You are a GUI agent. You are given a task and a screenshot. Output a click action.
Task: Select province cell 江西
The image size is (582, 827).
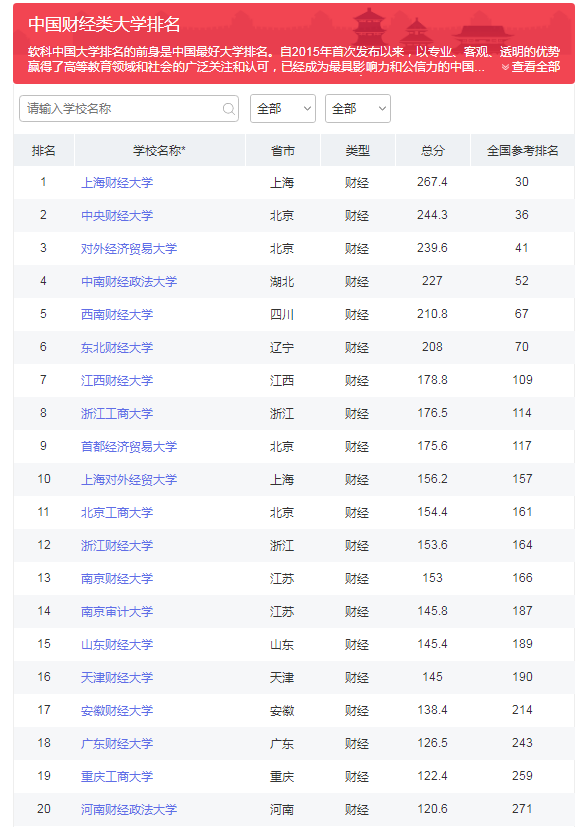click(282, 380)
